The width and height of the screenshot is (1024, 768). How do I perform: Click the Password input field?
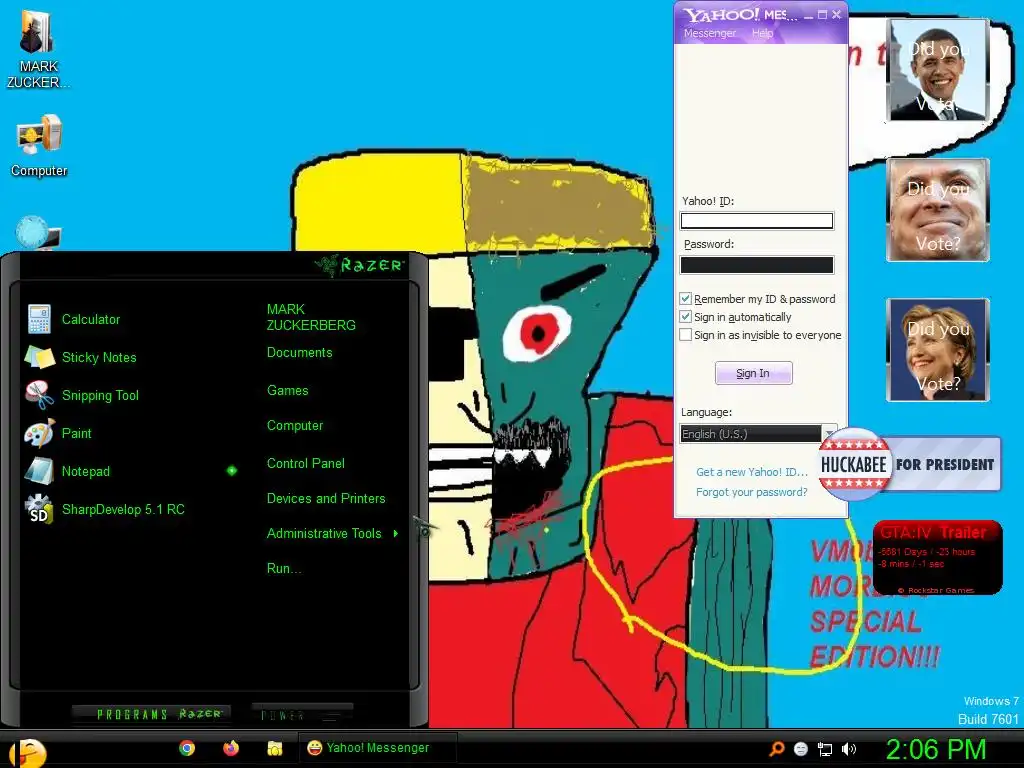point(757,264)
